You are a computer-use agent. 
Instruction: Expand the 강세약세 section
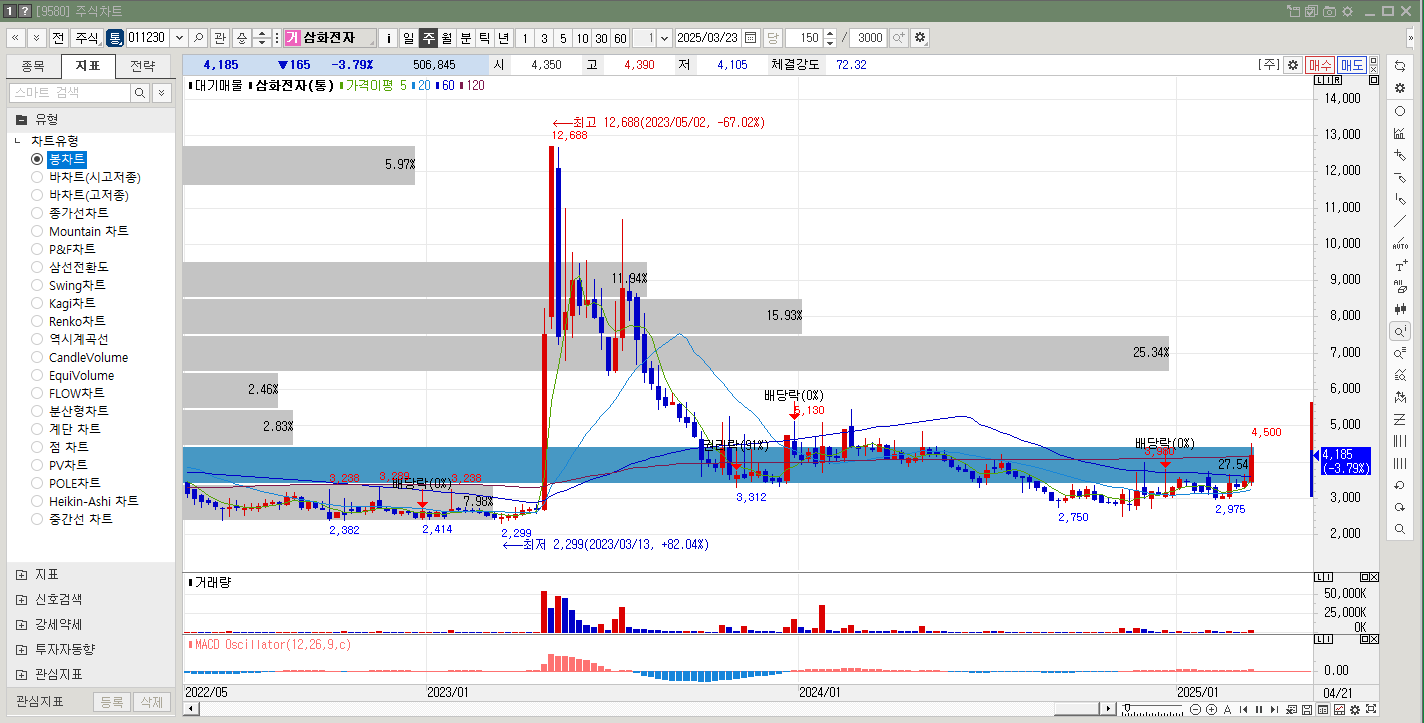click(x=22, y=624)
